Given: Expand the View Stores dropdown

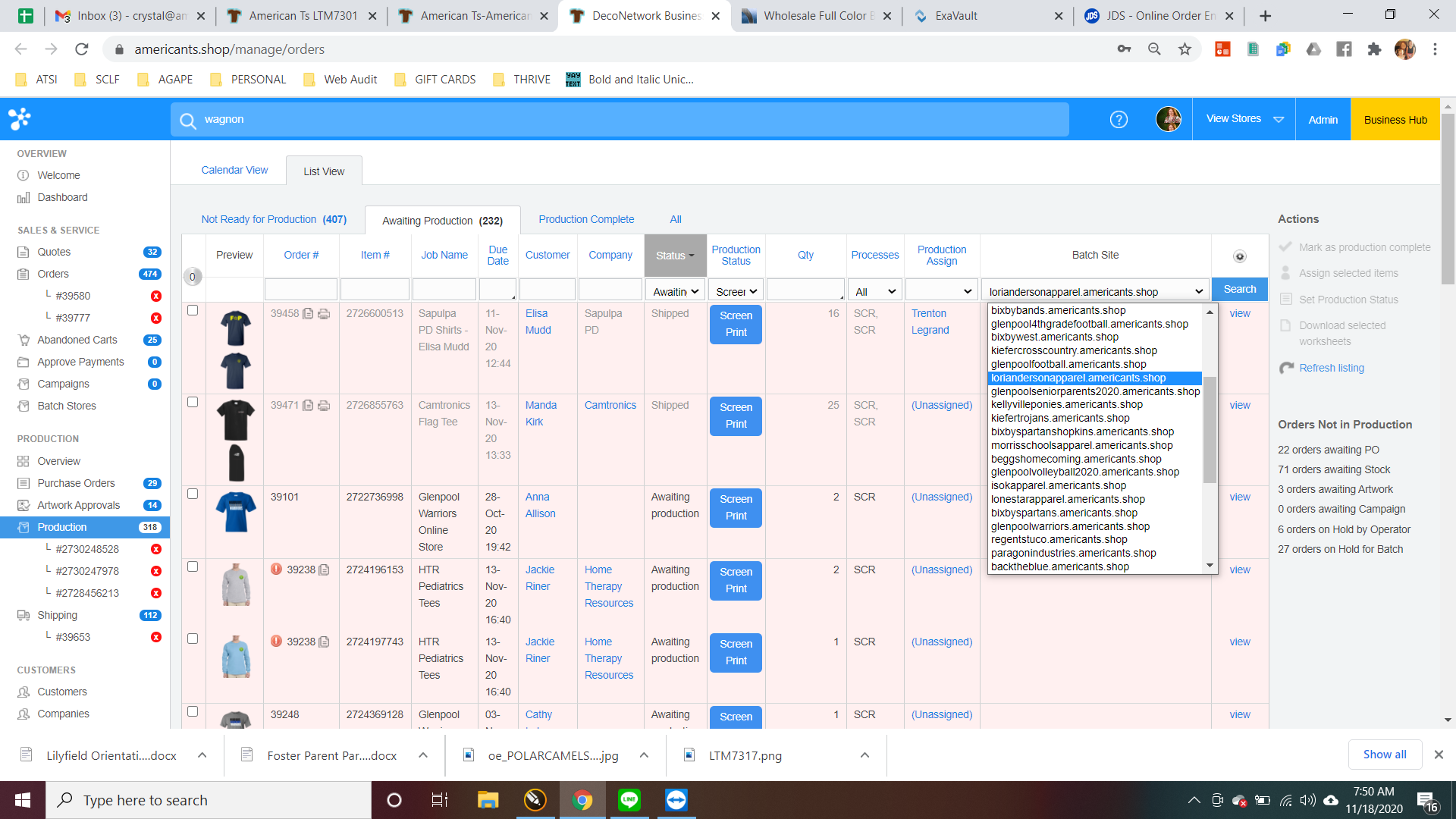Looking at the screenshot, I should (x=1244, y=119).
